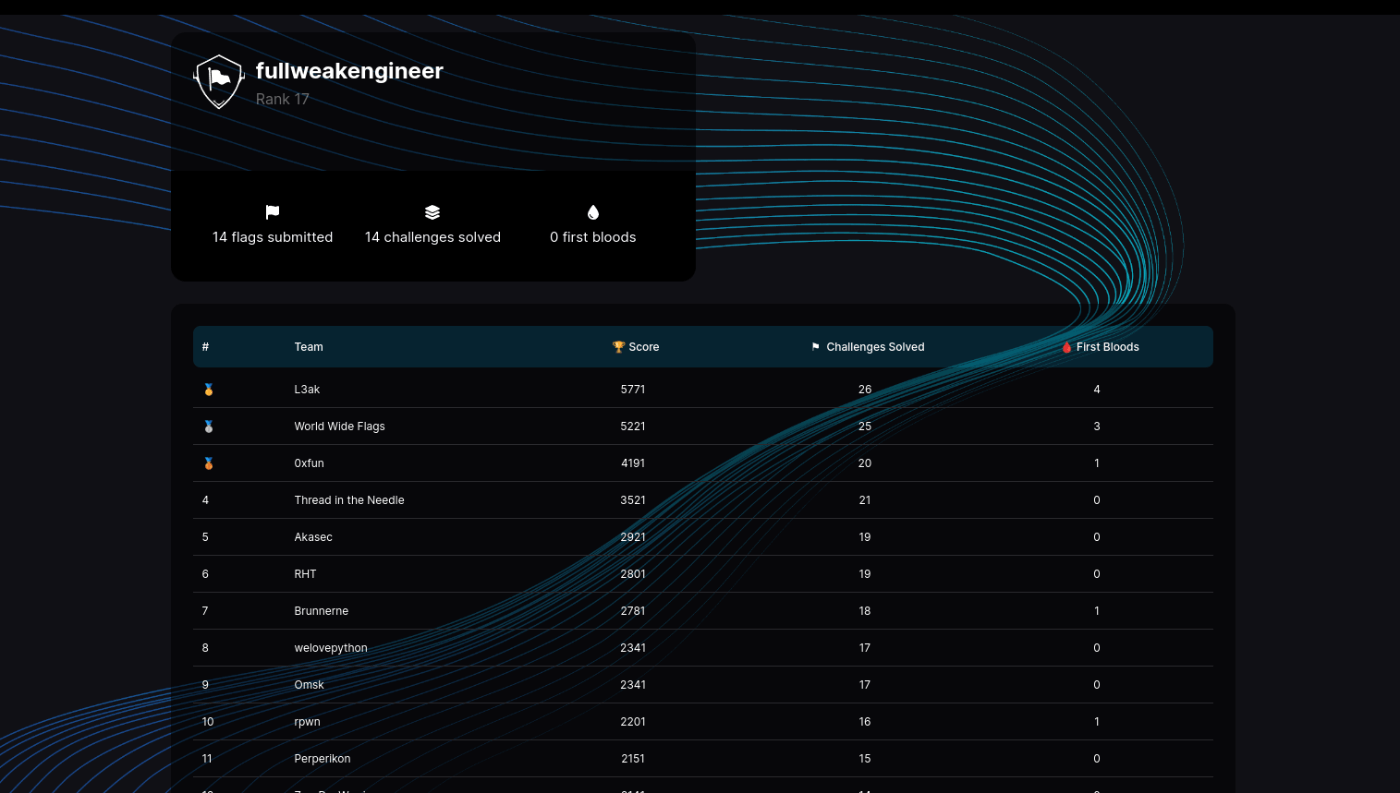Click the fullweakengineer team name heading
Screen dimensions: 1400x793
349,71
